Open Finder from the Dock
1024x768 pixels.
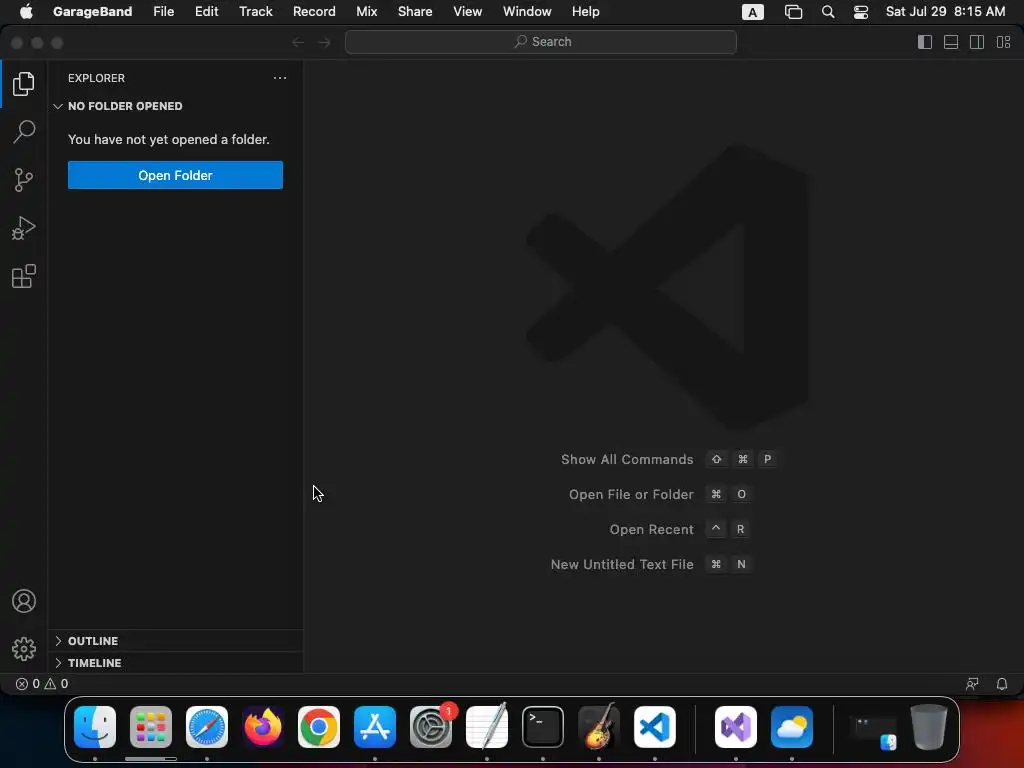point(95,727)
